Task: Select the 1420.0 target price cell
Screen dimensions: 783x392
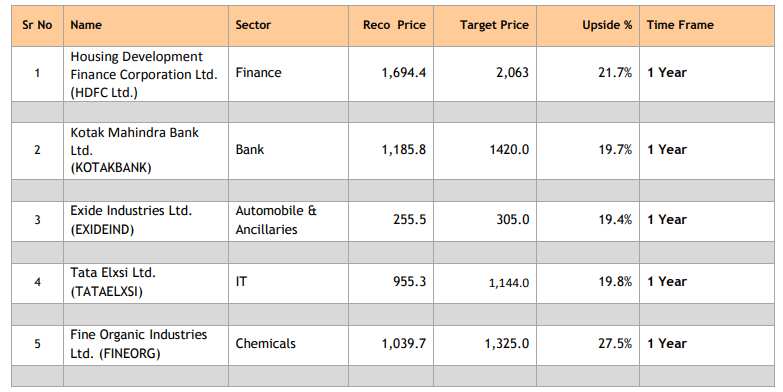Action: [x=485, y=150]
